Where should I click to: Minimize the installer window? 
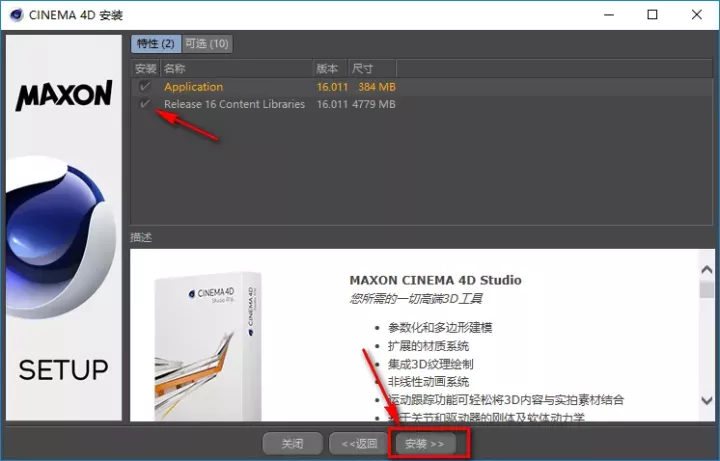coord(605,15)
